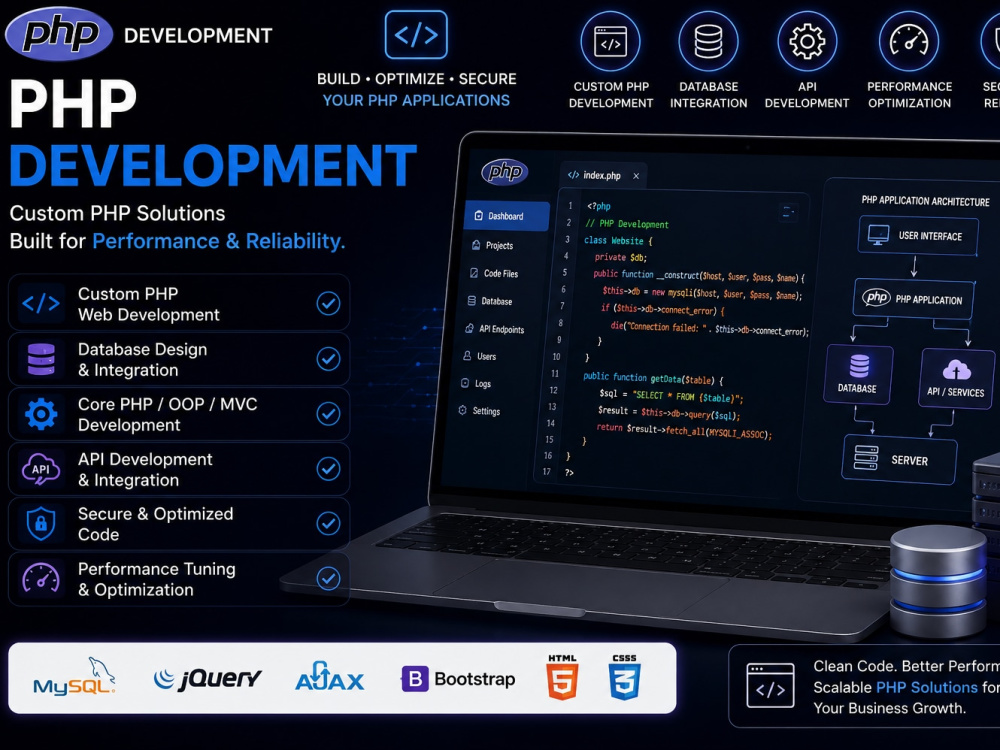Viewport: 1000px width, 750px height.
Task: Click the return $result->fetch_all line
Action: tap(684, 430)
